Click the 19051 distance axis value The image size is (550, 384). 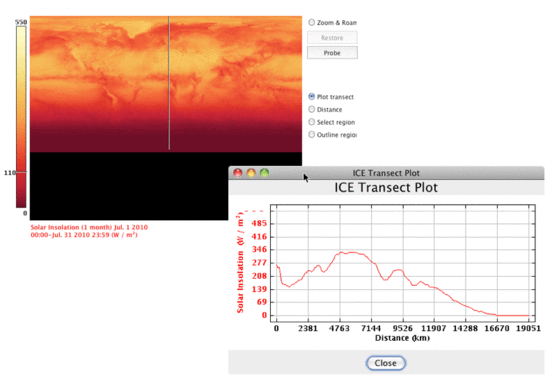[528, 329]
